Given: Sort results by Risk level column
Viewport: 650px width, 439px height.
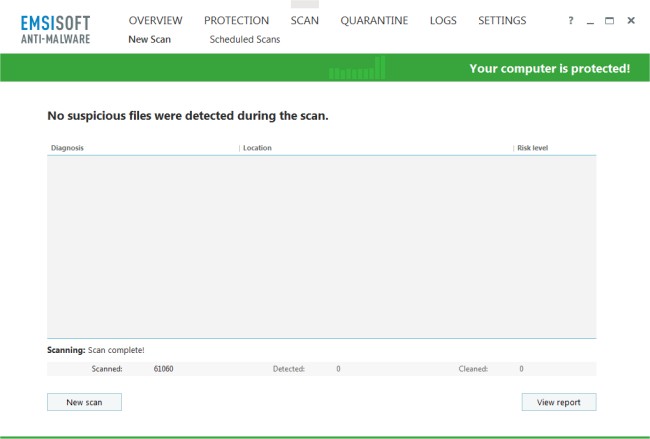Looking at the screenshot, I should (x=533, y=148).
